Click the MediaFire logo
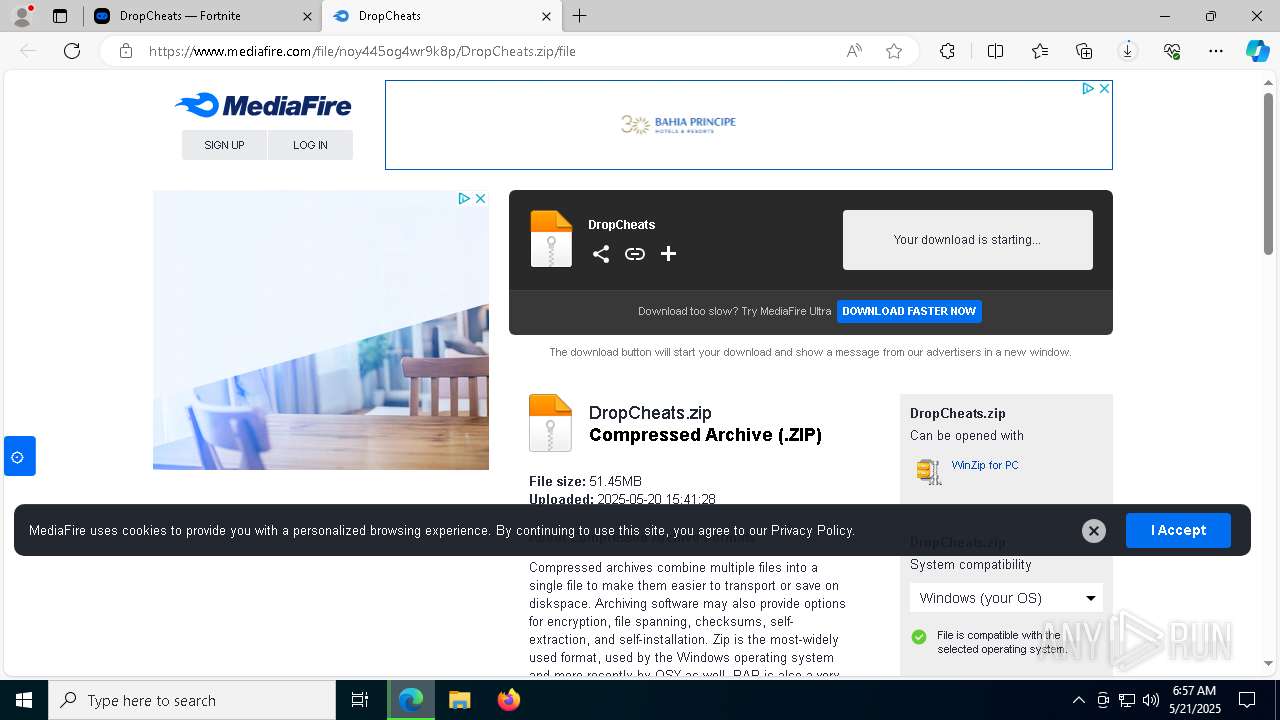Viewport: 1280px width, 720px height. (263, 105)
